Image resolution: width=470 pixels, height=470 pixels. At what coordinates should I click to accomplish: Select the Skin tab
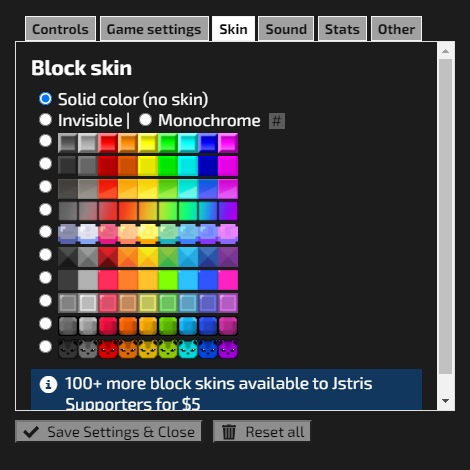click(x=233, y=29)
